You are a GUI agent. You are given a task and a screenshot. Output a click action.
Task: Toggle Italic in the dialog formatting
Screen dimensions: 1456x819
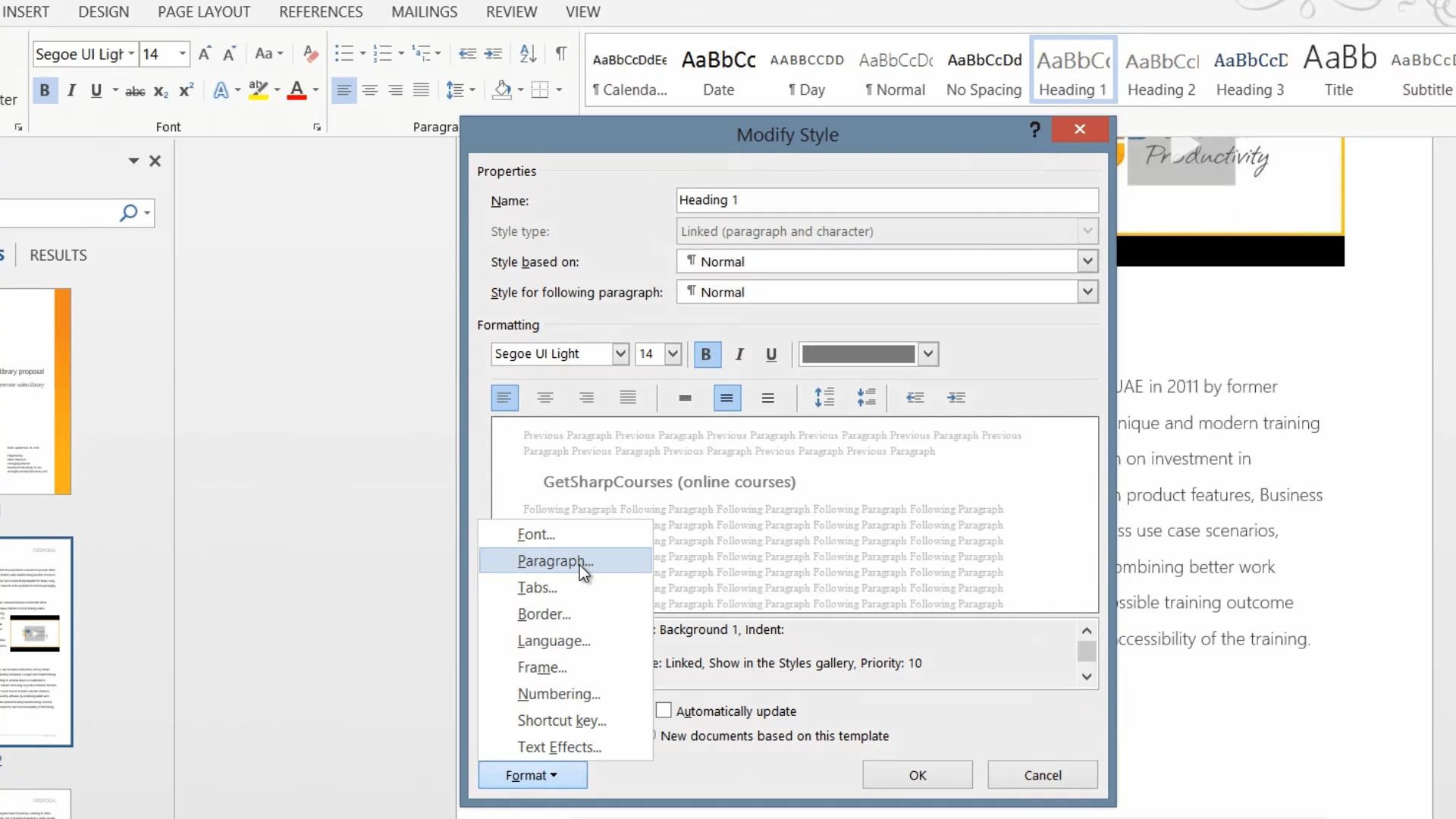pos(739,354)
